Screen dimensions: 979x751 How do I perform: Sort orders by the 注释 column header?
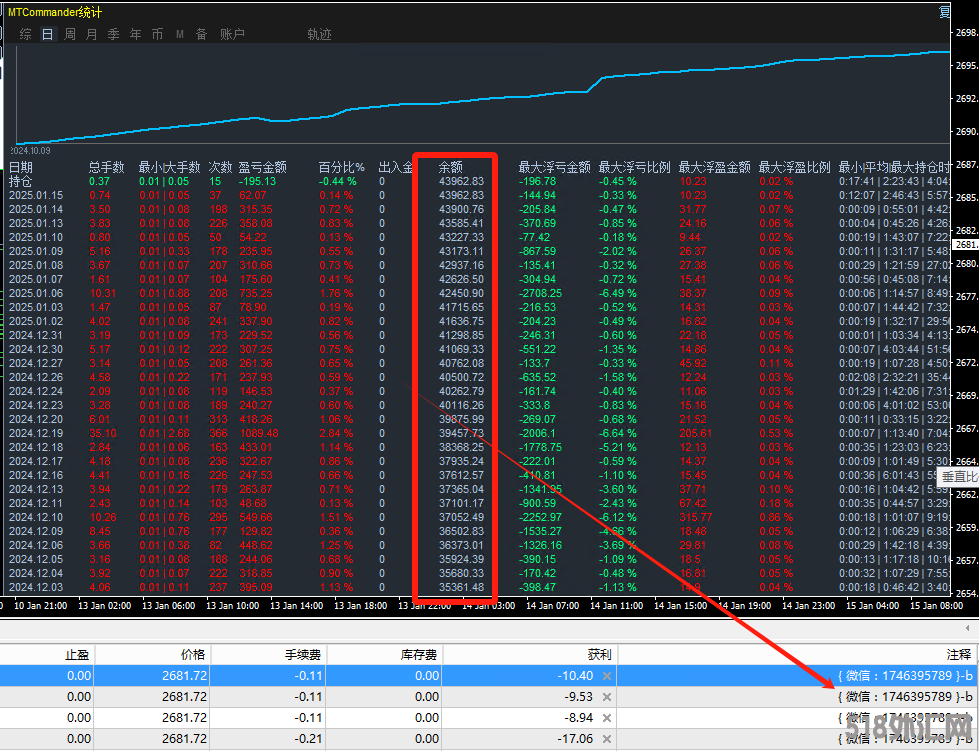pos(959,654)
